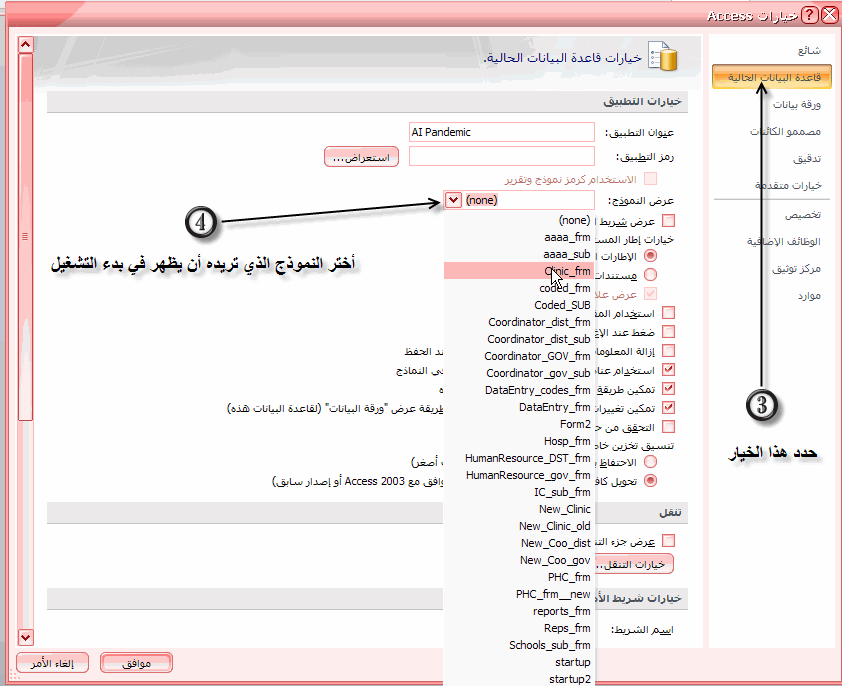Toggle the display status bar checkbox
Image resolution: width=842 pixels, height=686 pixels.
(669, 221)
